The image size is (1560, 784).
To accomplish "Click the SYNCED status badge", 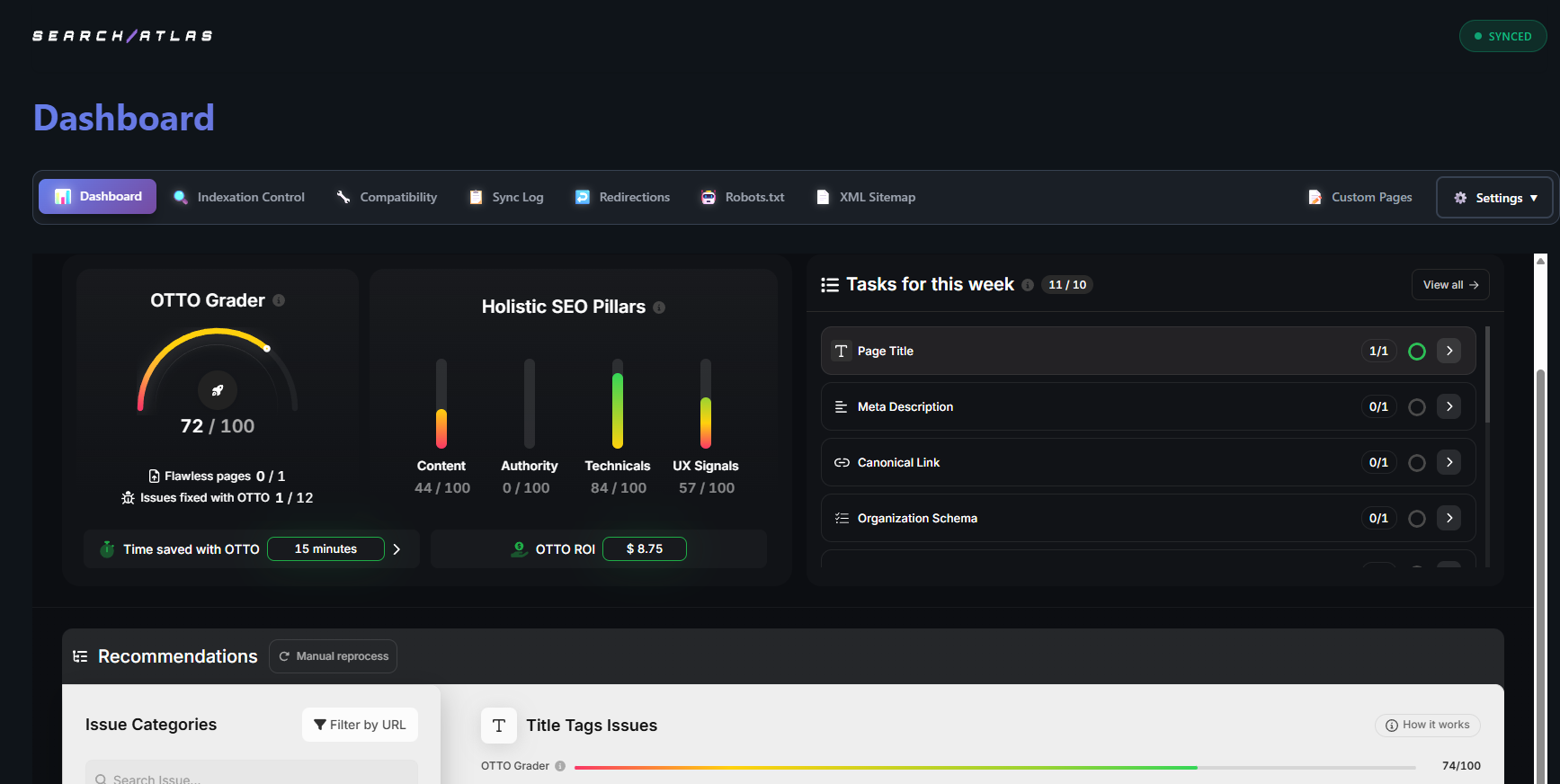I will point(1502,36).
